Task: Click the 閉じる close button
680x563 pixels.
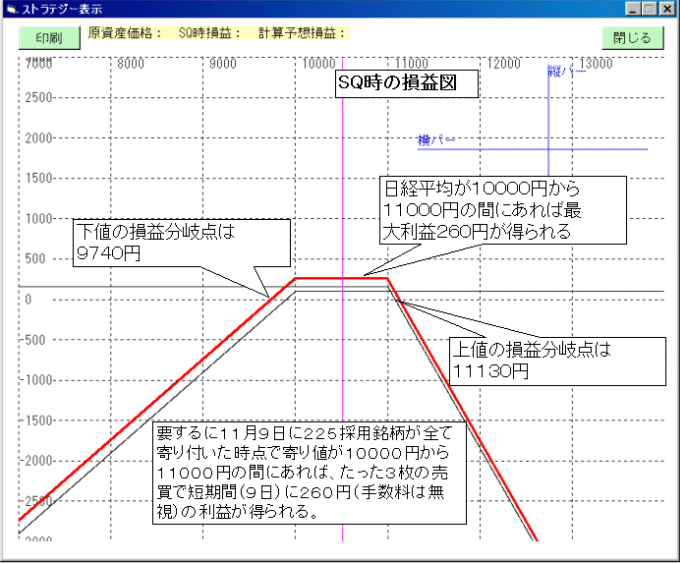Action: coord(632,38)
